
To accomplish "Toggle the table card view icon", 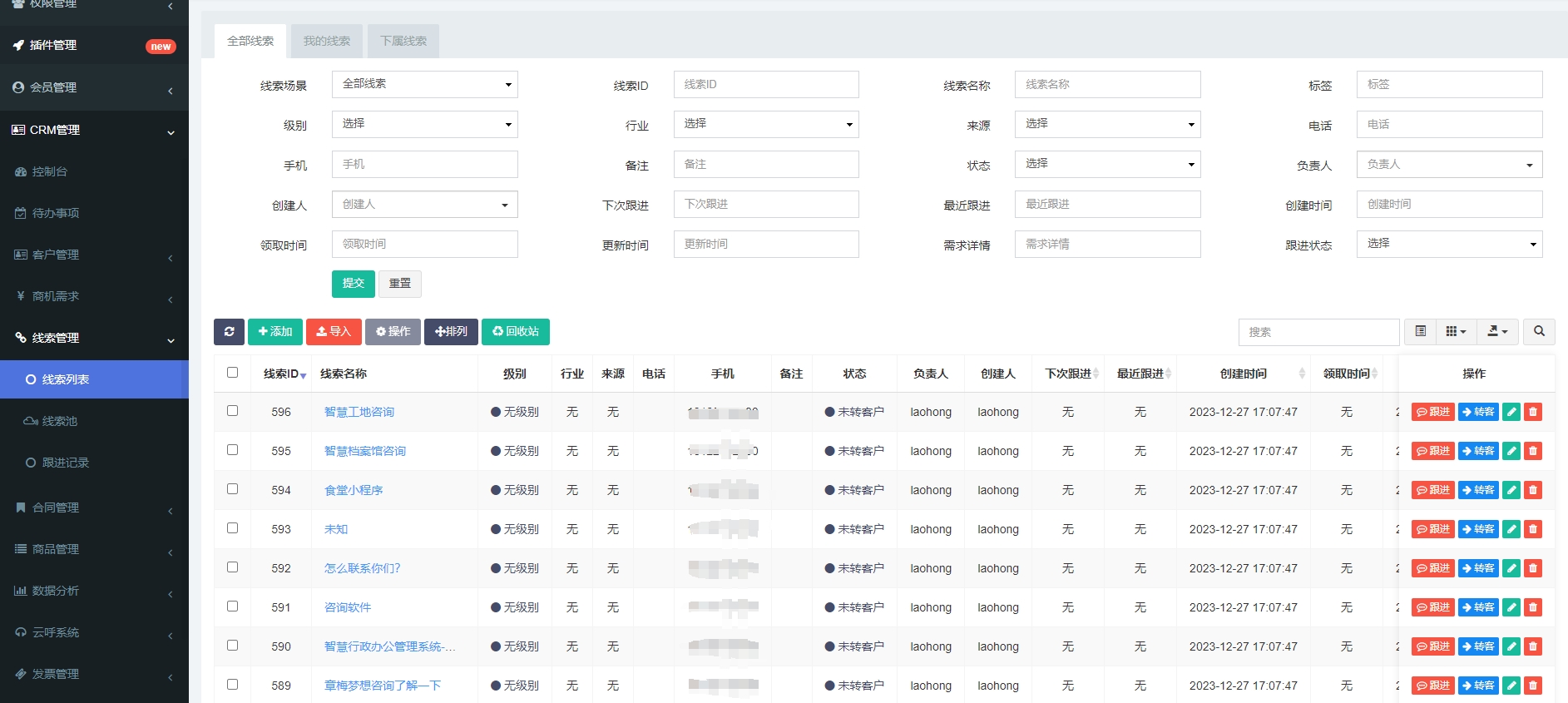I will pos(1421,331).
